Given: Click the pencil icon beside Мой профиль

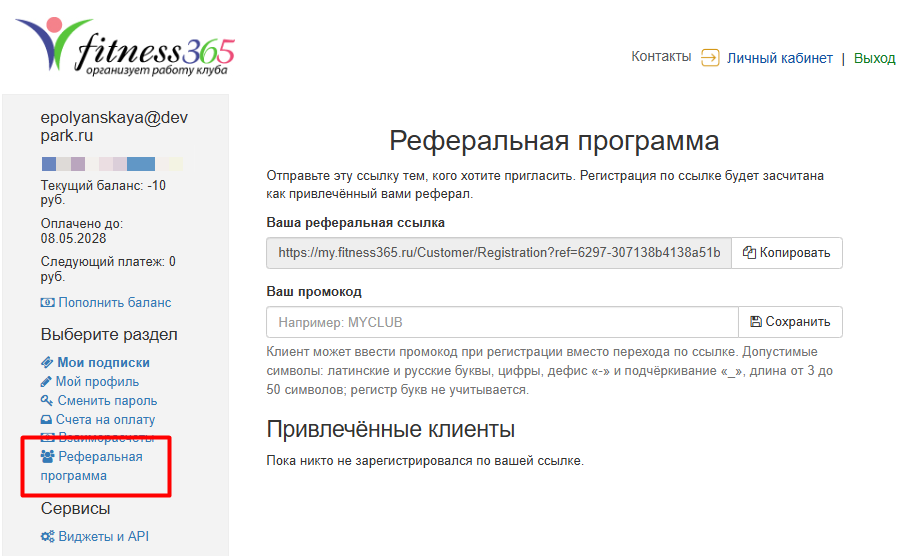Looking at the screenshot, I should (x=46, y=381).
